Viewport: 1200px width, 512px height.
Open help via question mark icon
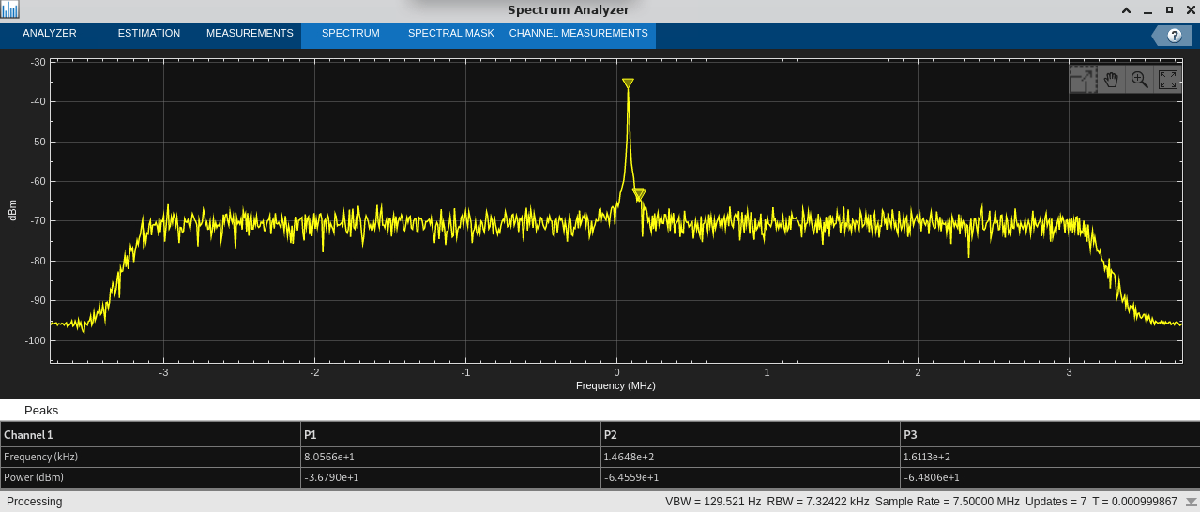tap(1175, 35)
